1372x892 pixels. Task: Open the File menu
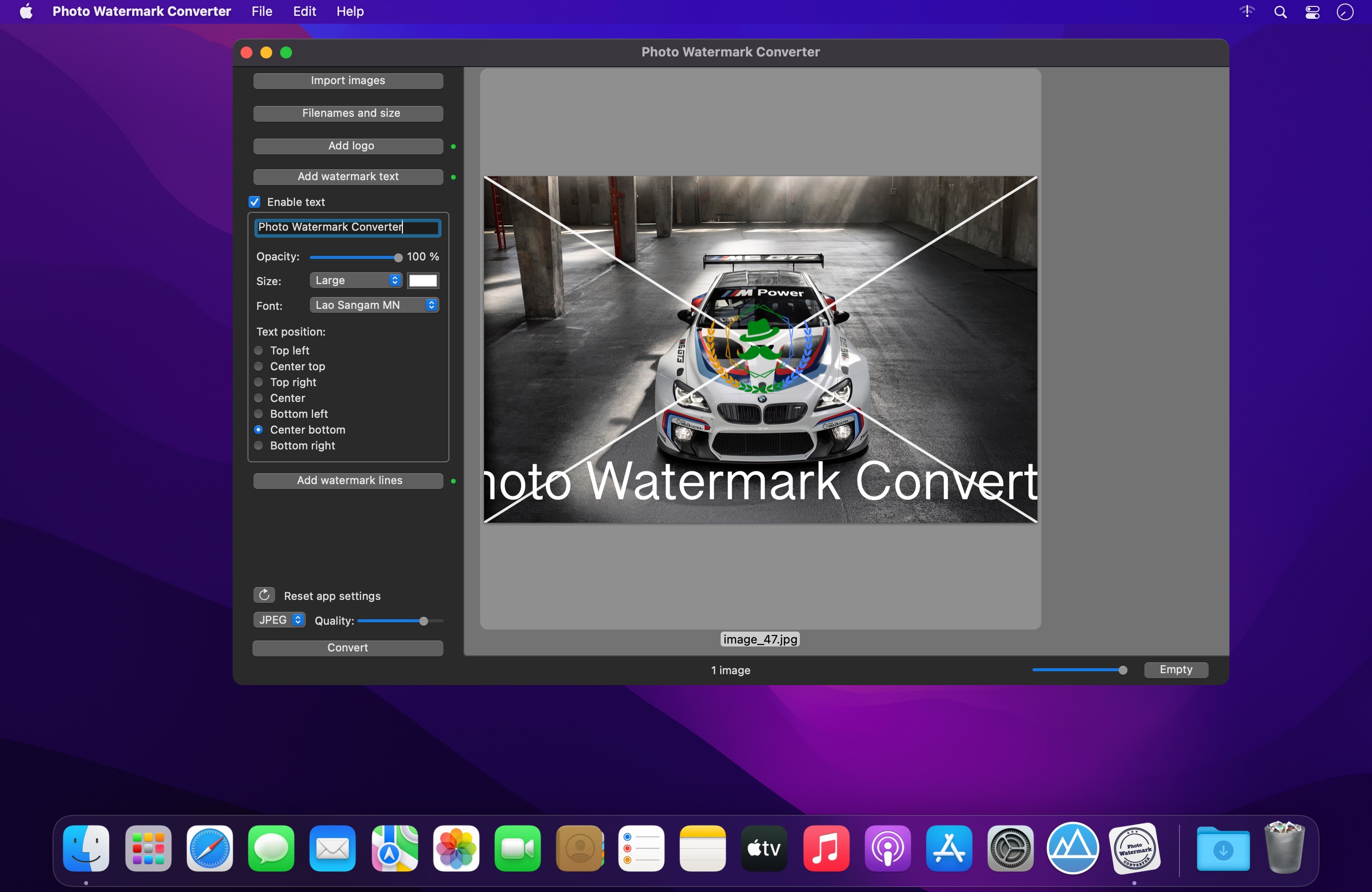[x=262, y=11]
